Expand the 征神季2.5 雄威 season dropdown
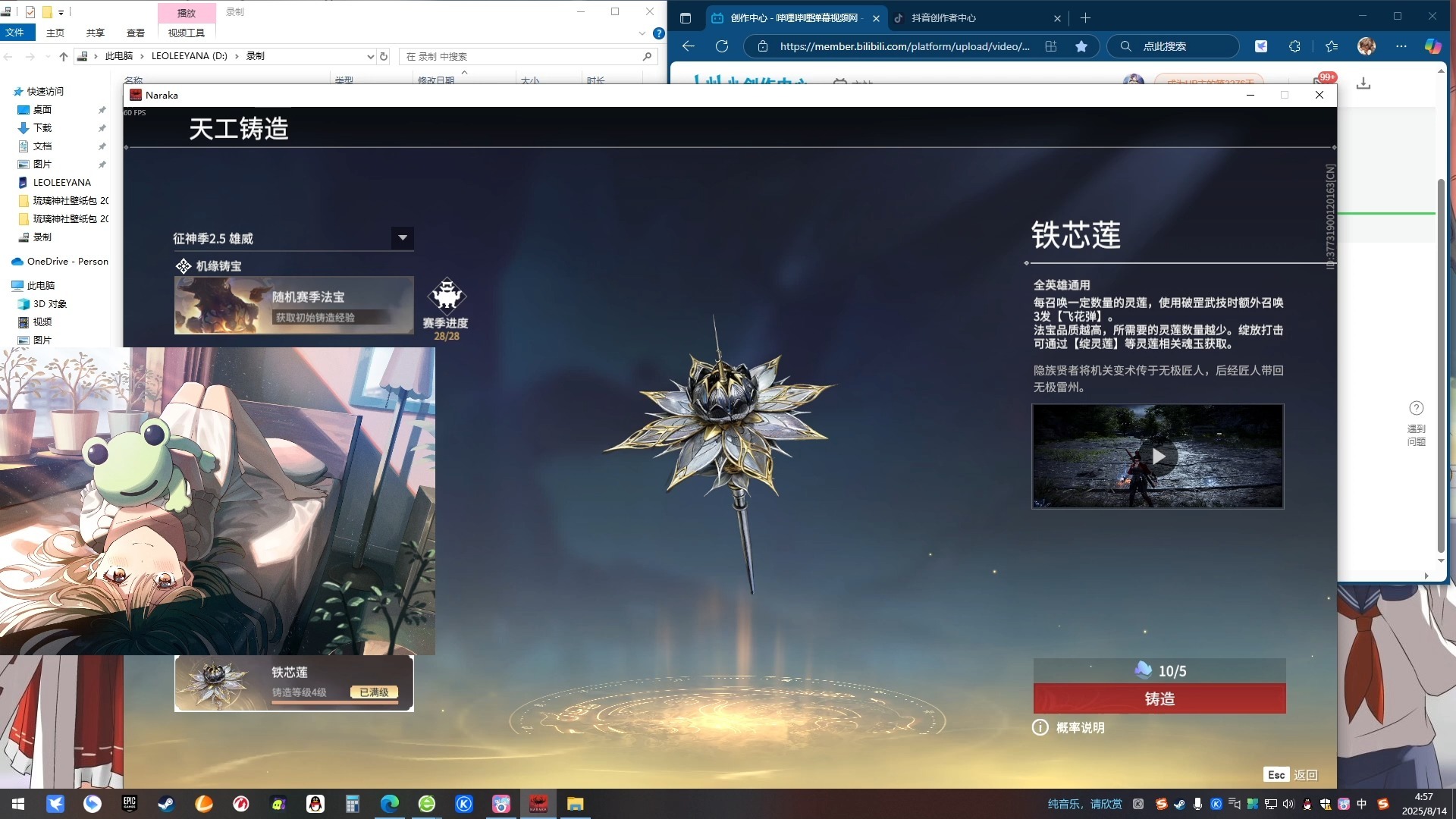This screenshot has width=1456, height=819. pos(403,238)
